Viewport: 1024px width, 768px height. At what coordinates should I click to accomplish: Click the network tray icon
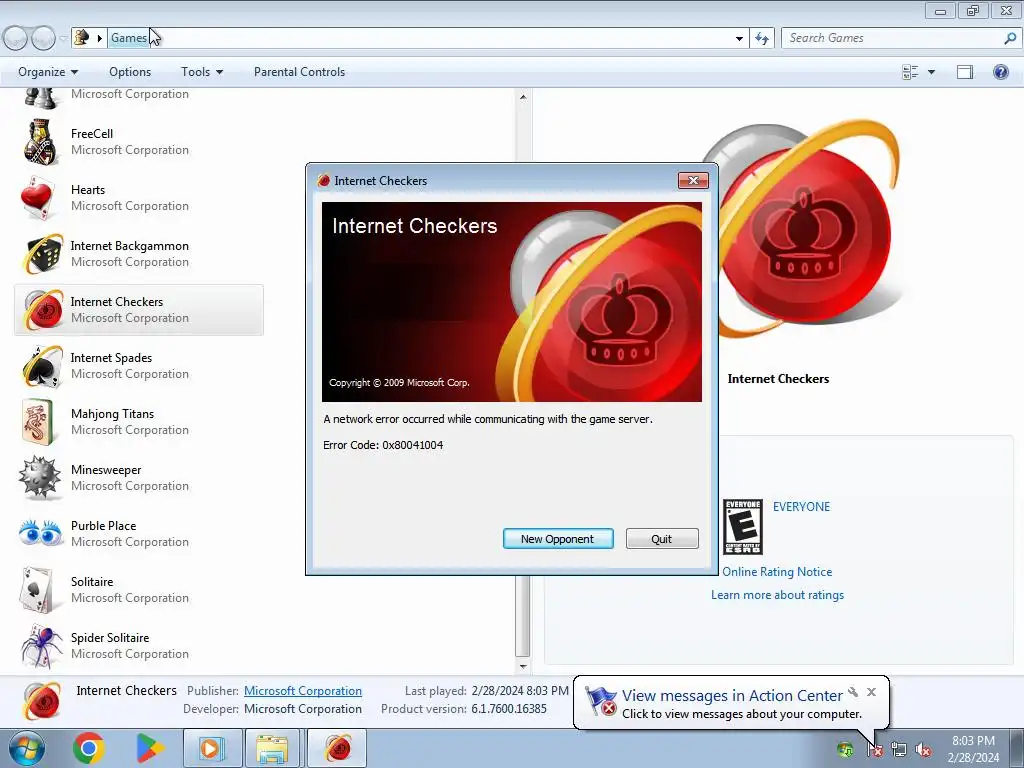click(899, 749)
